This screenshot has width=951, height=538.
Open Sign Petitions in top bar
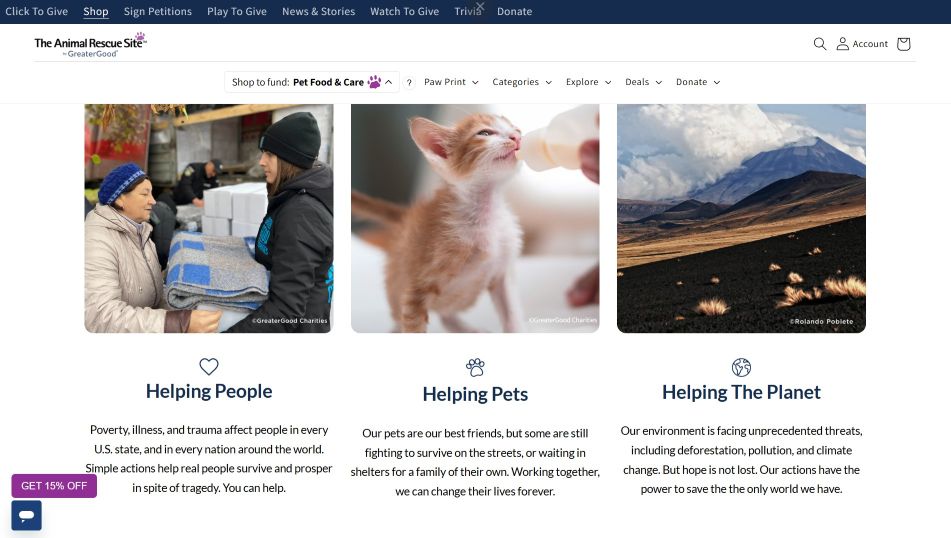pos(158,11)
